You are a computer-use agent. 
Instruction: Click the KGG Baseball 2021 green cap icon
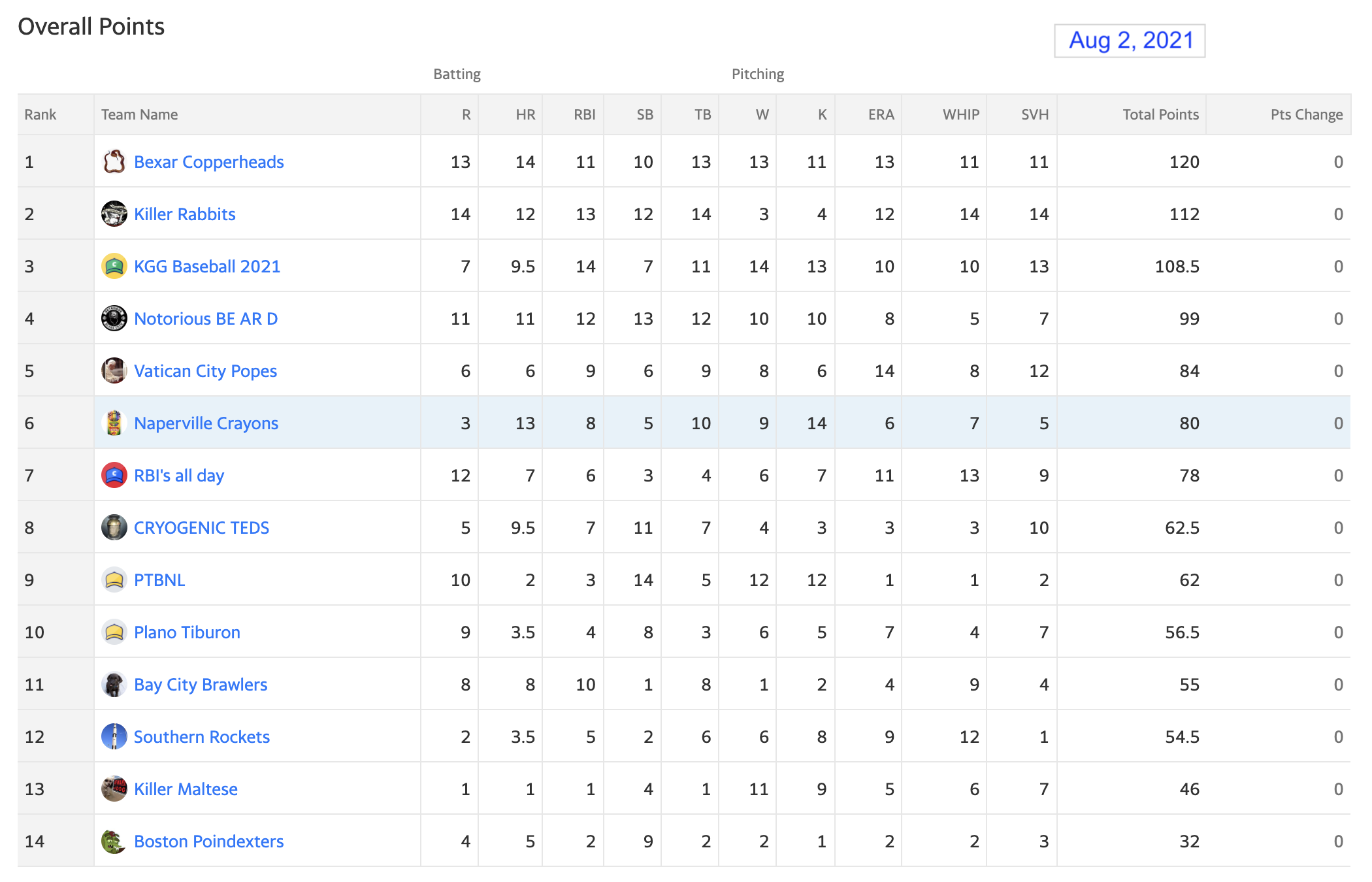(114, 266)
